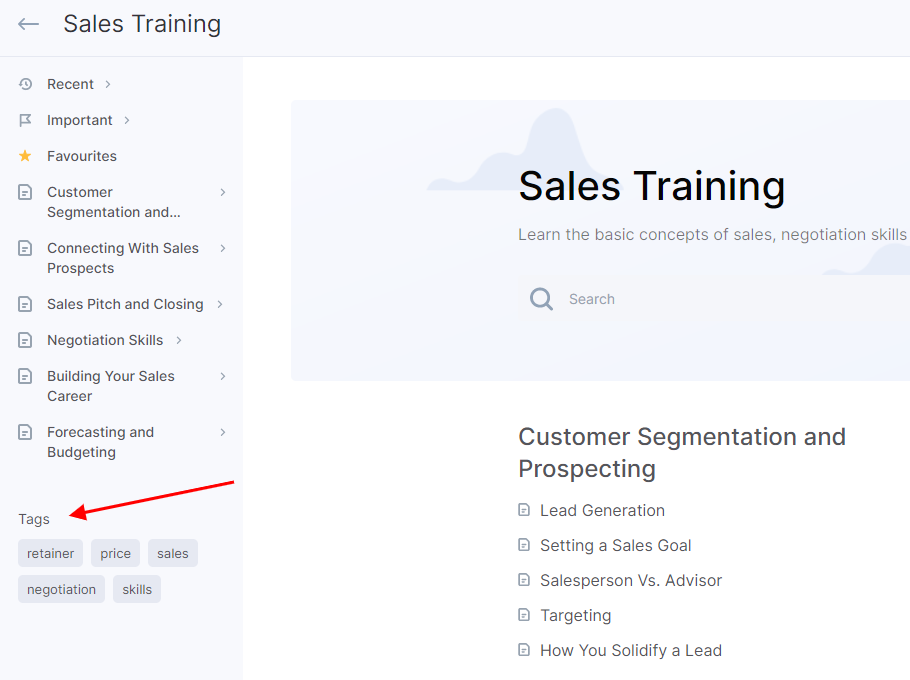Expand Customer Segmentation and... chevron in sidebar
Image resolution: width=910 pixels, height=680 pixels.
[223, 192]
